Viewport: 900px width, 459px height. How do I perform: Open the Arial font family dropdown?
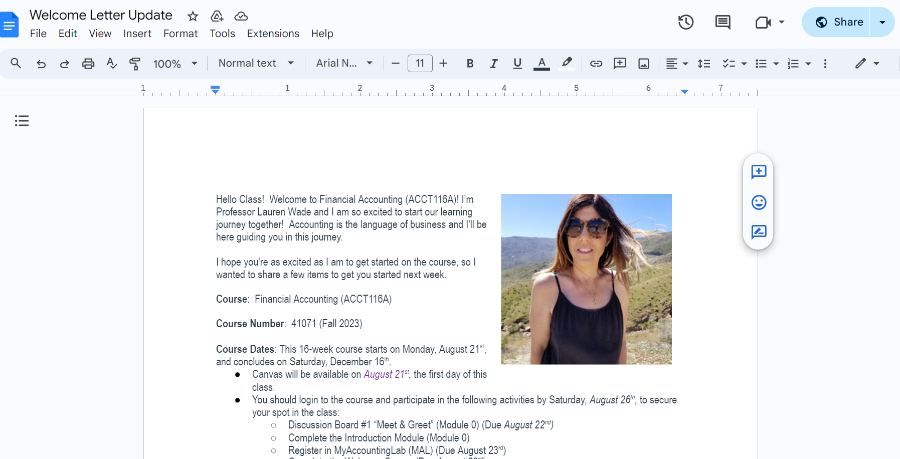click(344, 63)
